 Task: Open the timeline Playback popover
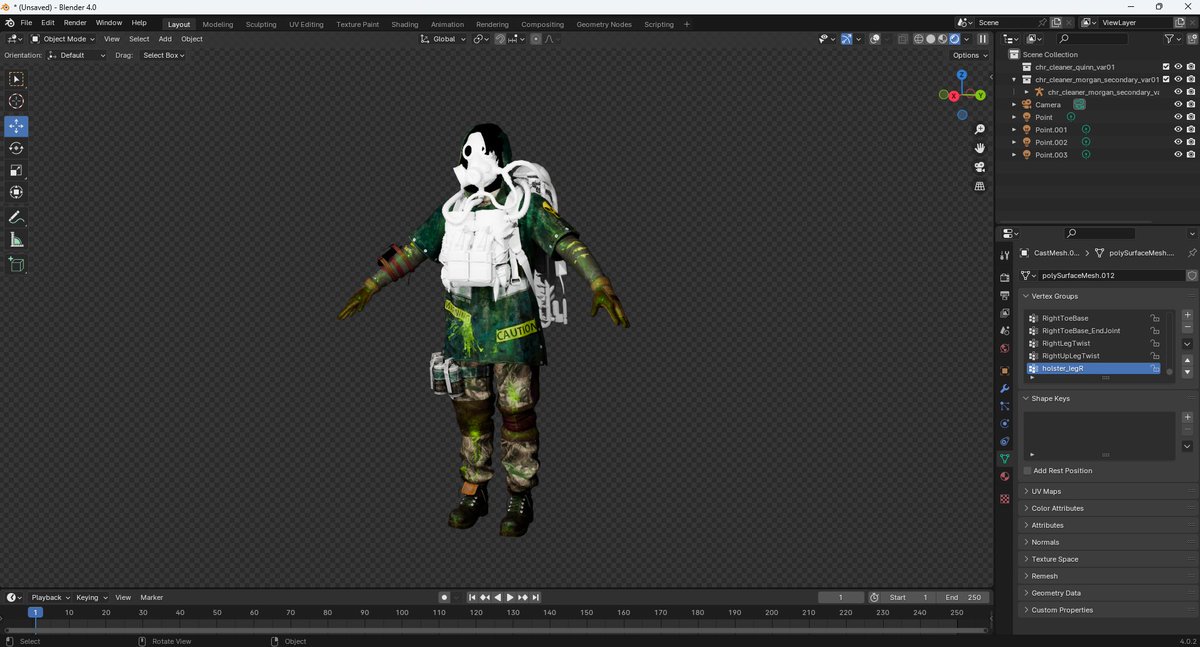coord(50,597)
